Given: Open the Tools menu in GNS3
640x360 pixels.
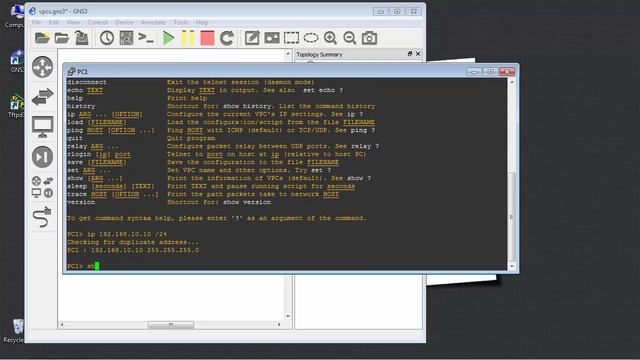Looking at the screenshot, I should (x=181, y=22).
